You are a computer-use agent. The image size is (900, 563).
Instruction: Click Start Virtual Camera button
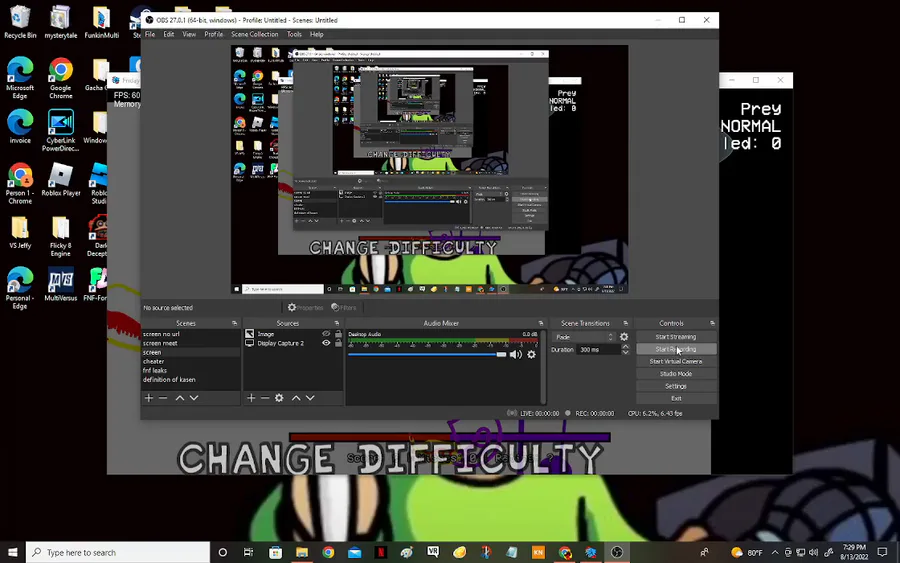coord(676,362)
